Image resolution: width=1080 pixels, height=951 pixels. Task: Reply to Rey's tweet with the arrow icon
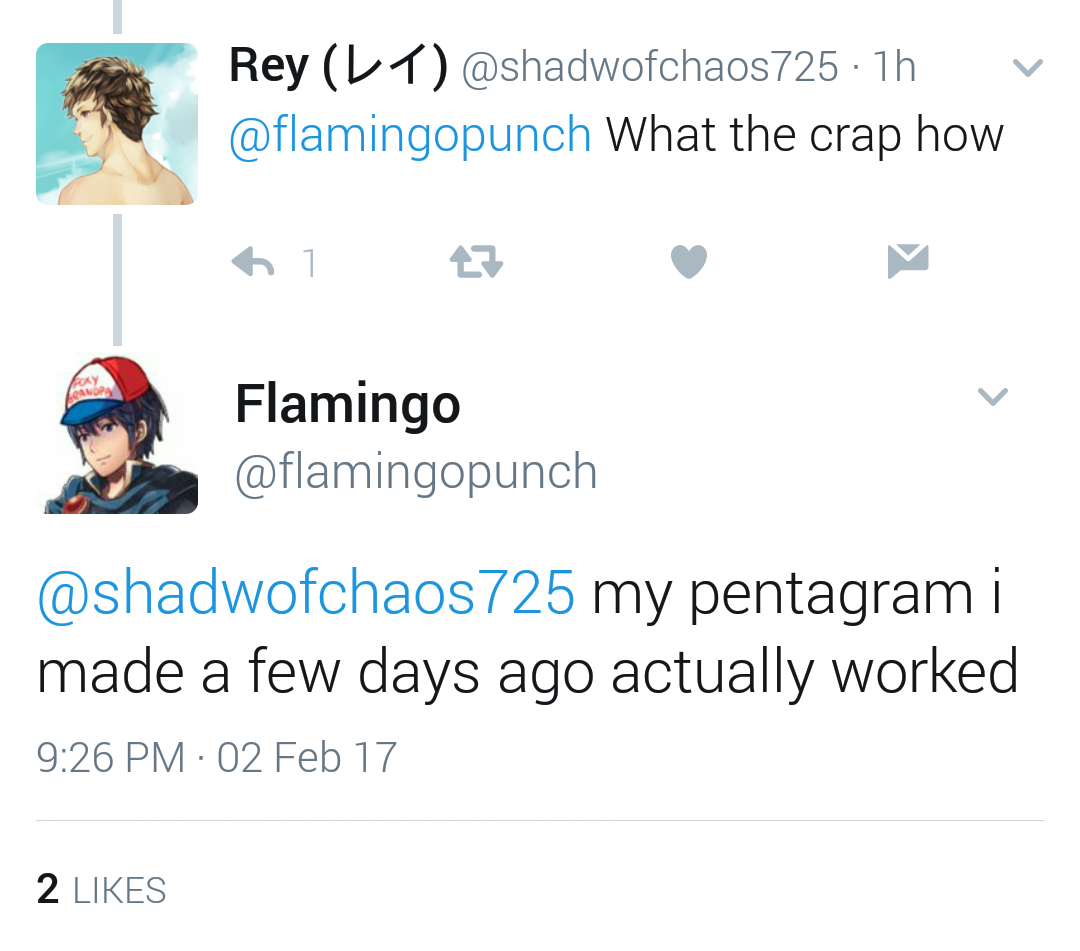coord(252,262)
